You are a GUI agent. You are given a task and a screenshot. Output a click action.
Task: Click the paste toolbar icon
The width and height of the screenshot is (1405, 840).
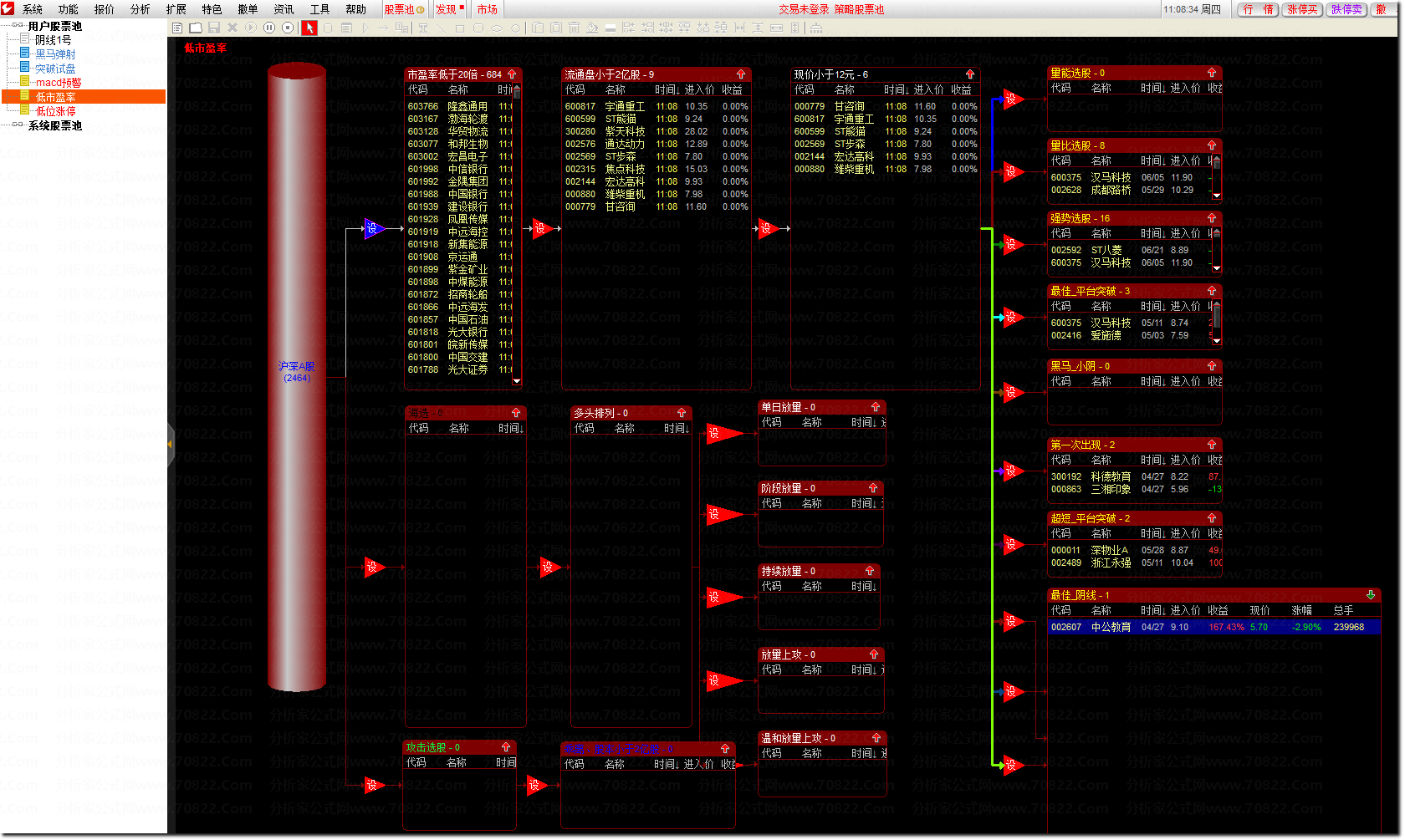[x=555, y=28]
